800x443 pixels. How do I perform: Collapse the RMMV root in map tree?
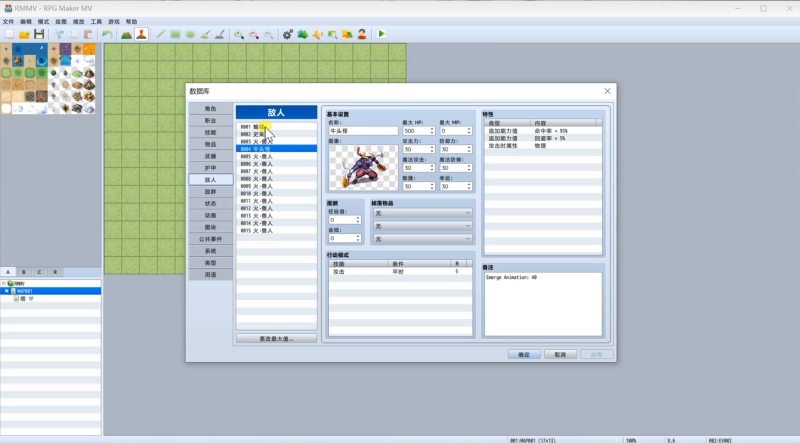coord(4,283)
